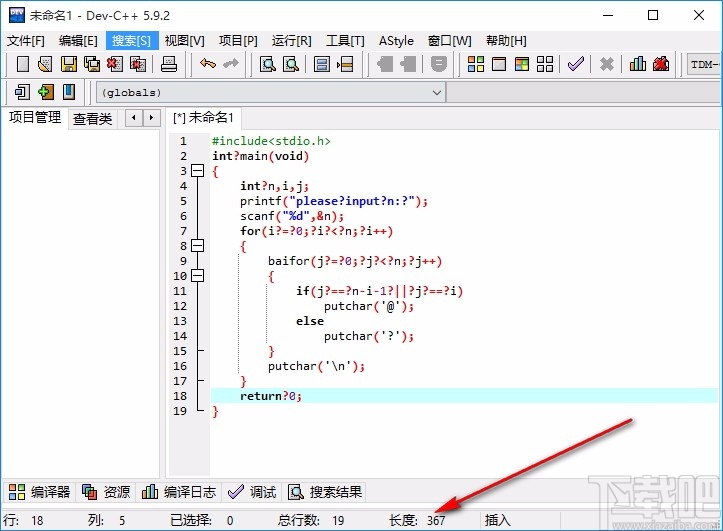Open the 搜索[S] menu
Screen dimensions: 723x531
click(x=131, y=41)
